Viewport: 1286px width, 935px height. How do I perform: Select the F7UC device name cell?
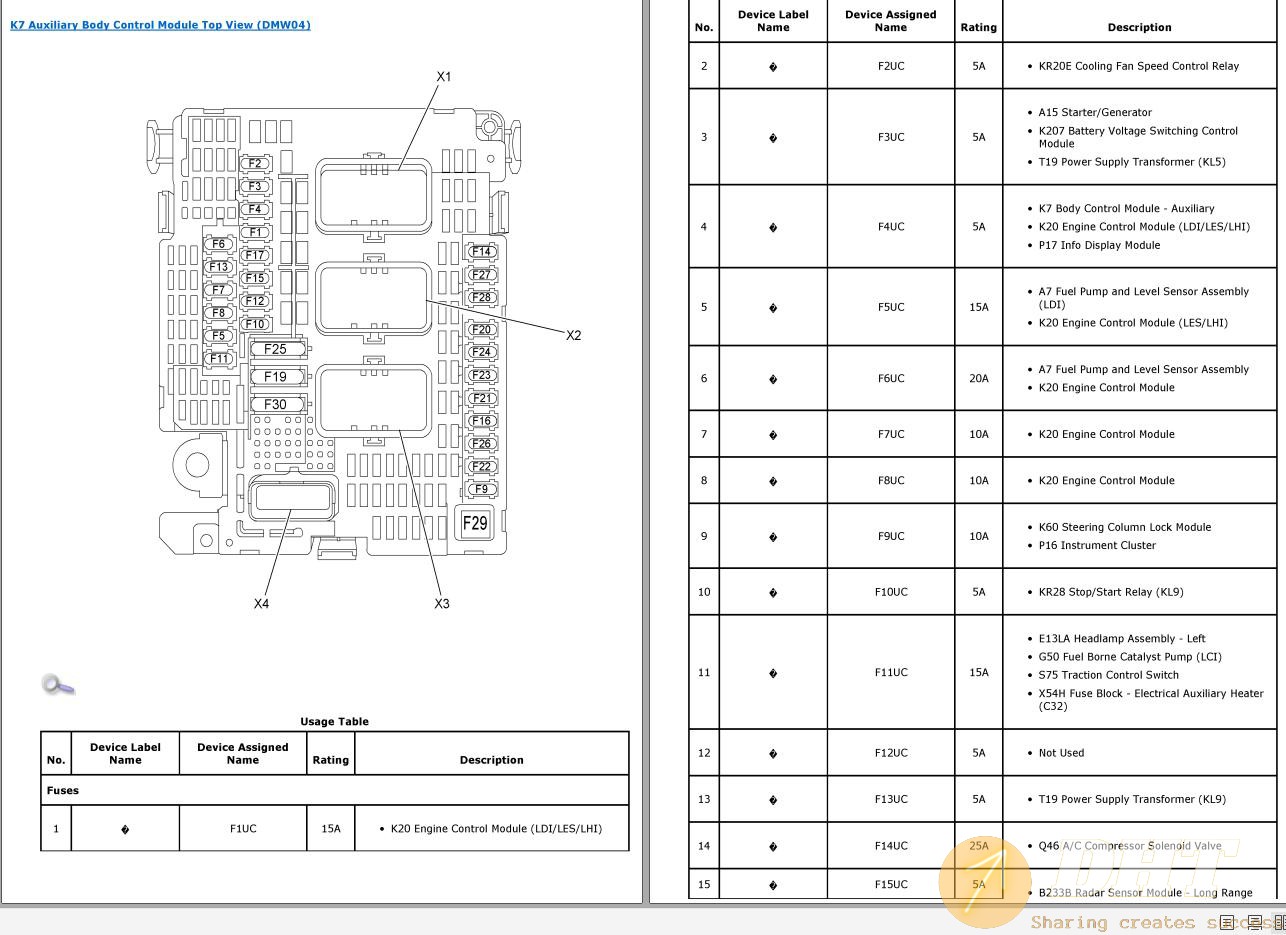coord(891,434)
